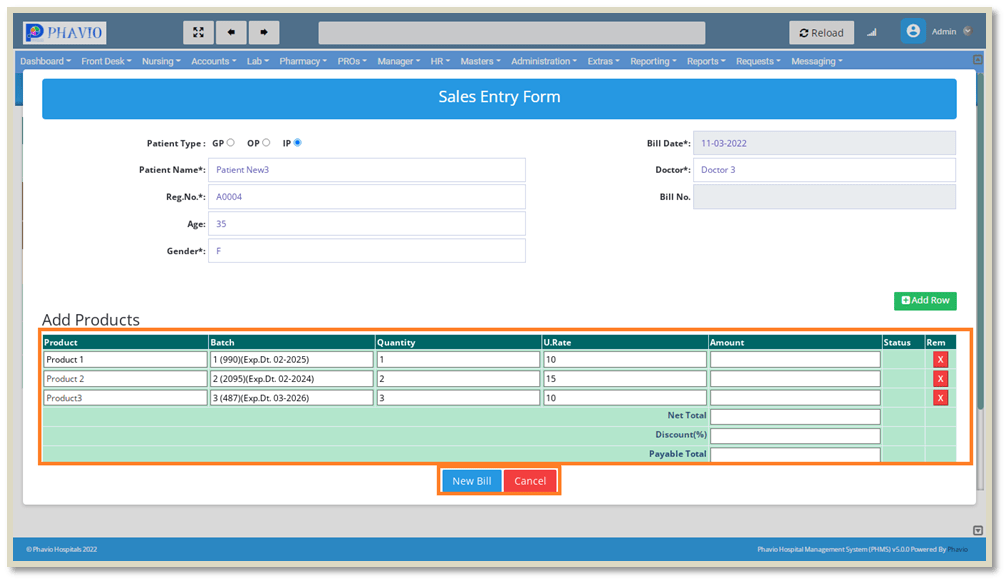This screenshot has height=582, width=1007.
Task: Click Bill No. field
Action: pyautogui.click(x=824, y=197)
